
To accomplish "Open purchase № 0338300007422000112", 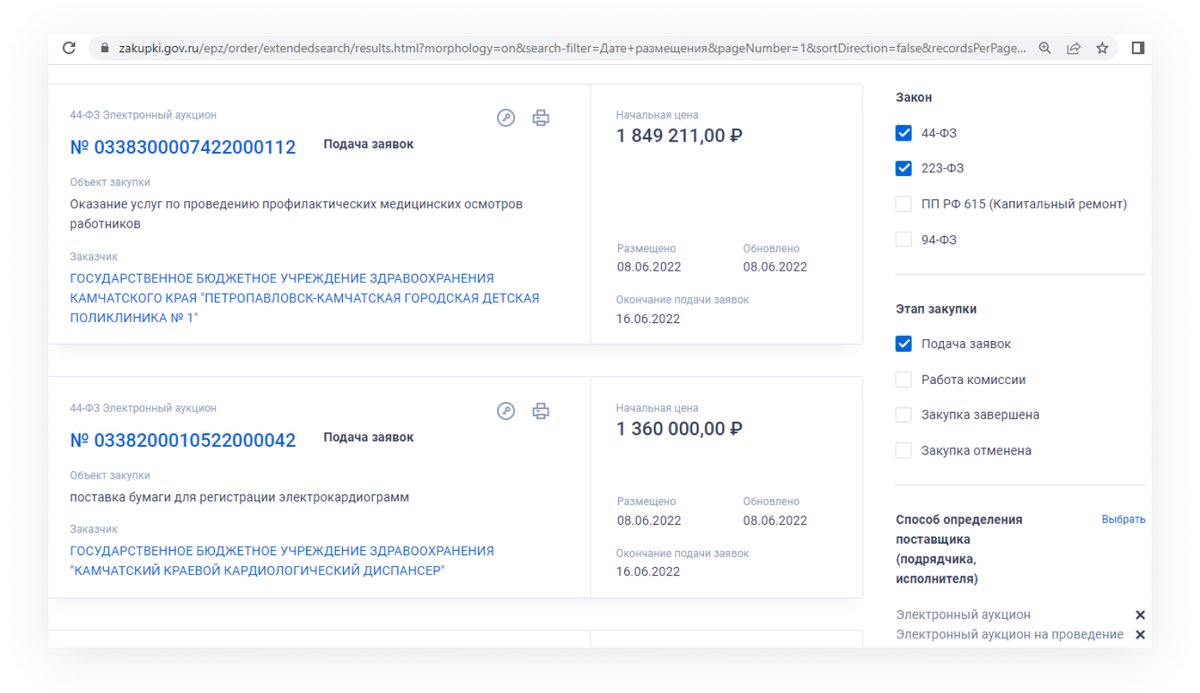I will pyautogui.click(x=183, y=147).
